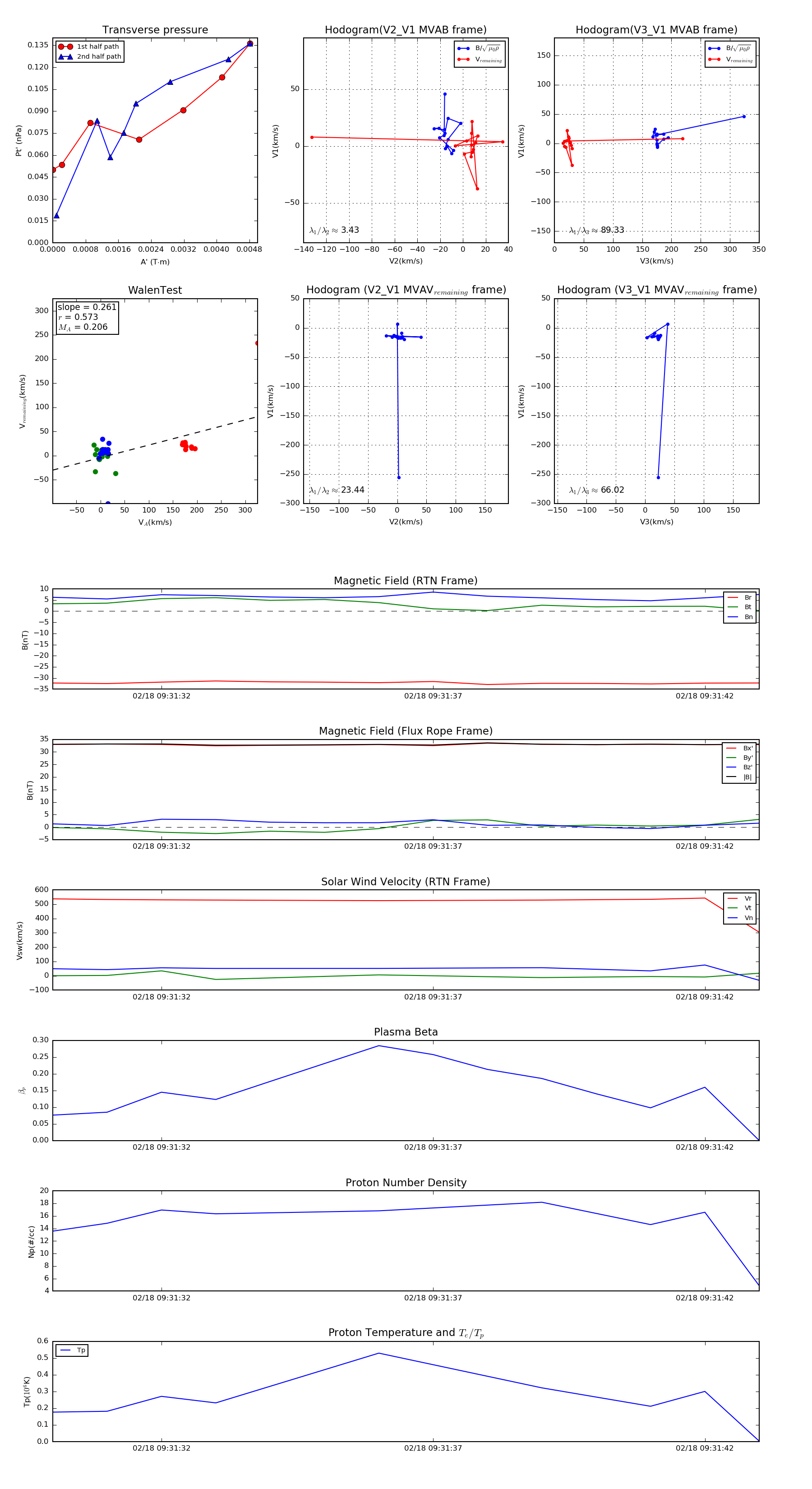Click 'r = 0.573' annotation
Image resolution: width=812 pixels, height=1489 pixels.
point(78,317)
